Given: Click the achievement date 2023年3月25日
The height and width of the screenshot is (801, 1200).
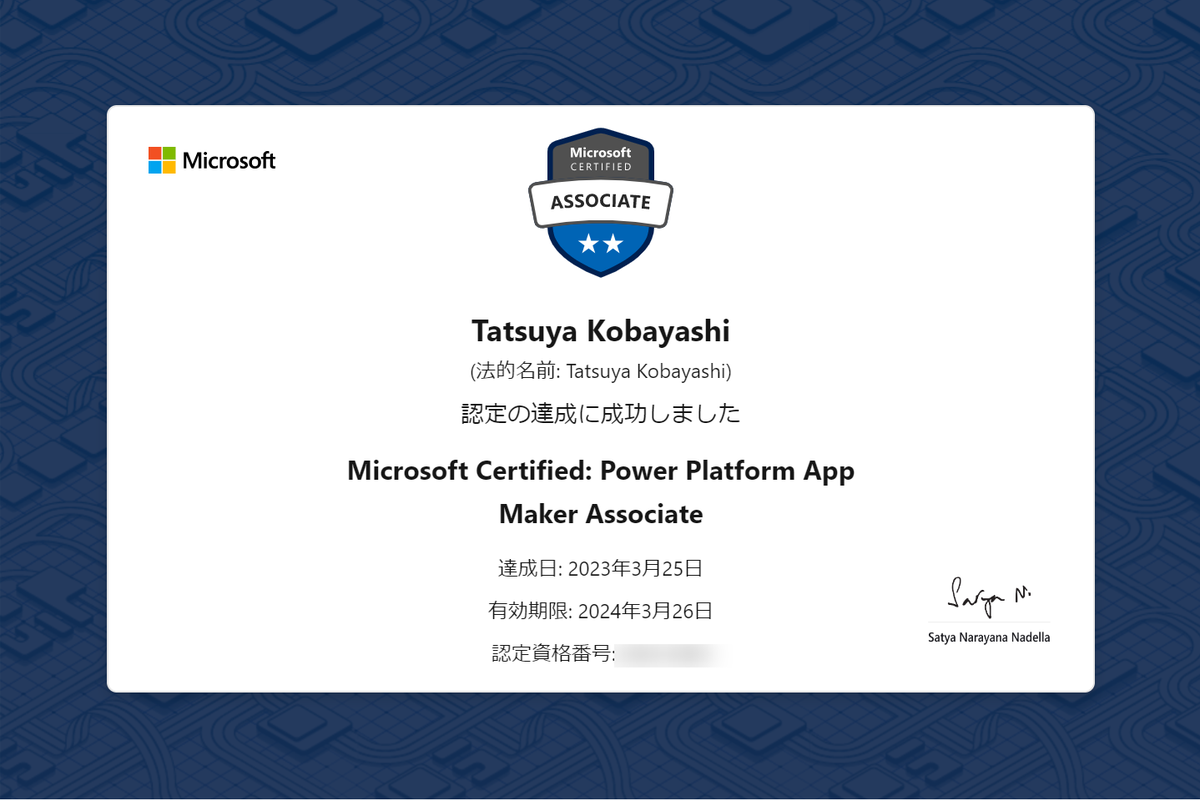Looking at the screenshot, I should point(635,569).
